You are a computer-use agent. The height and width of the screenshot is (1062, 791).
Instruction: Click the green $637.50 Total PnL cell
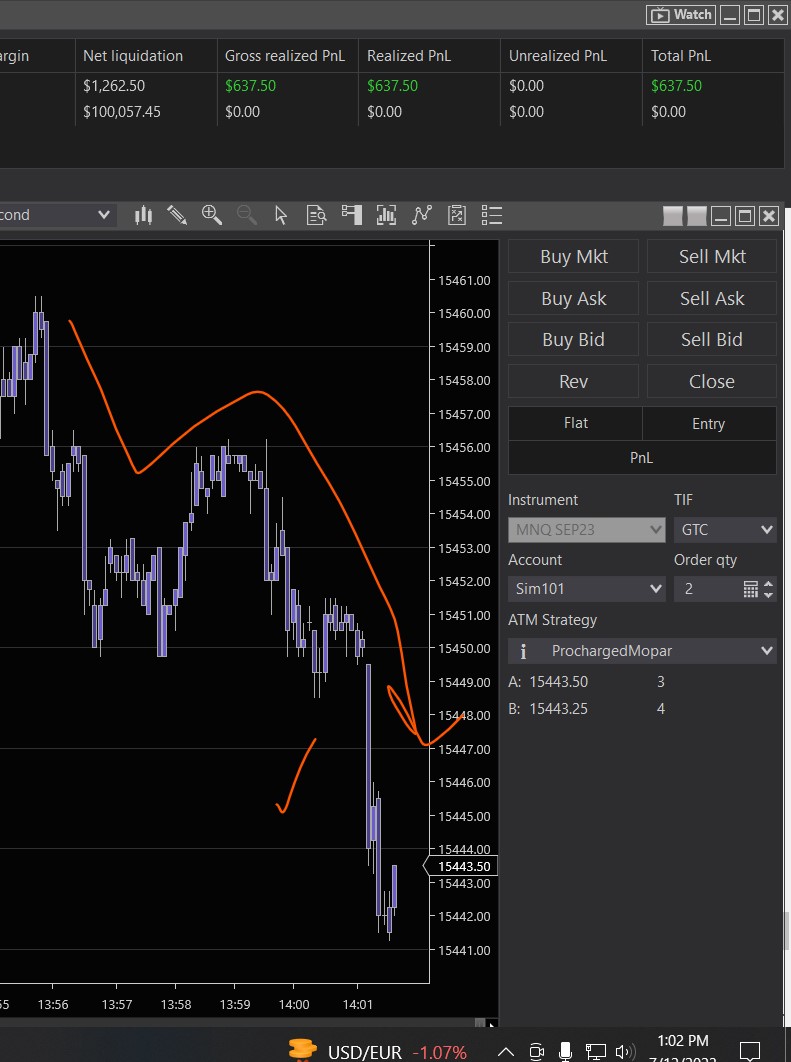click(676, 86)
